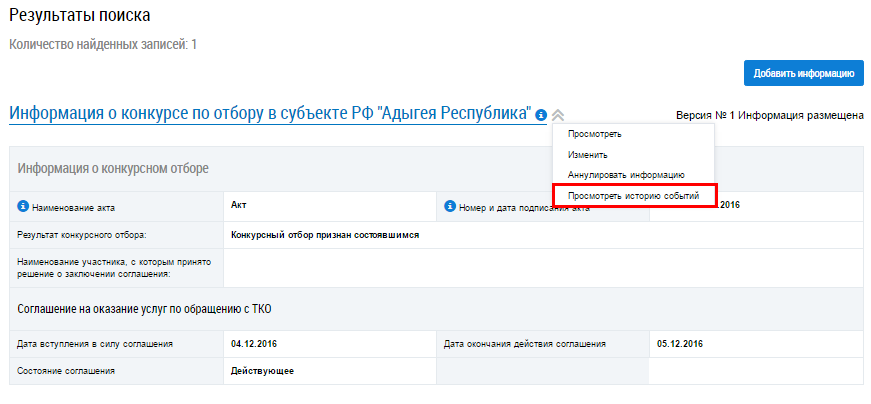Collapse the menu with the double chevron icon
The width and height of the screenshot is (871, 404).
558,115
